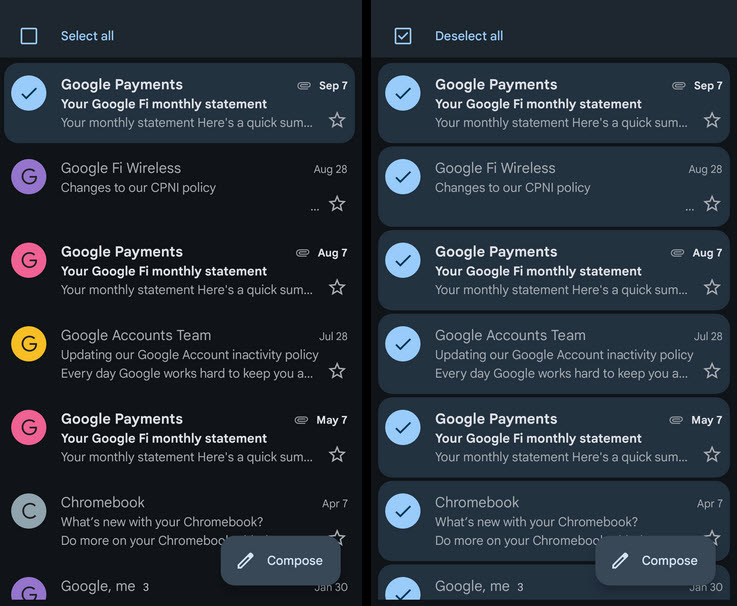Star the Aug 28 email in Select all panel
This screenshot has width=737, height=606.
[337, 204]
